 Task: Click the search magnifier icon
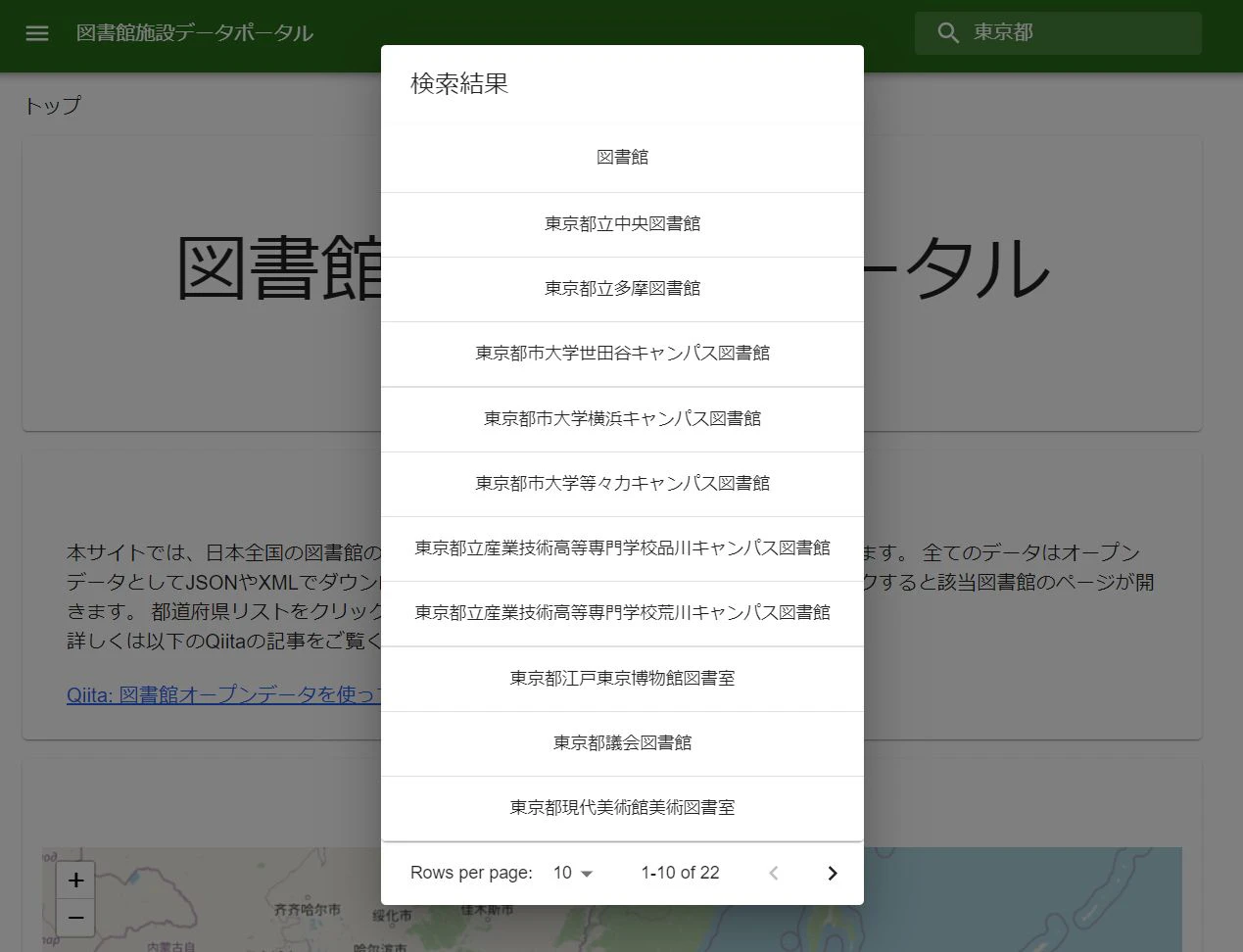[947, 33]
